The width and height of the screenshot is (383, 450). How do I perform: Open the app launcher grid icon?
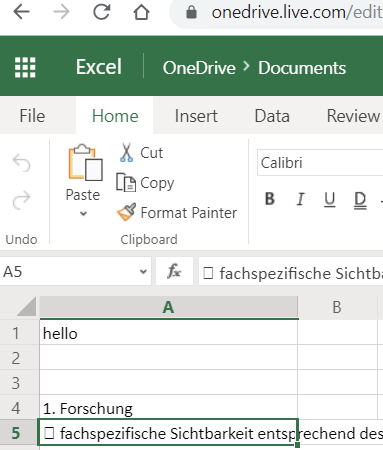(x=25, y=67)
